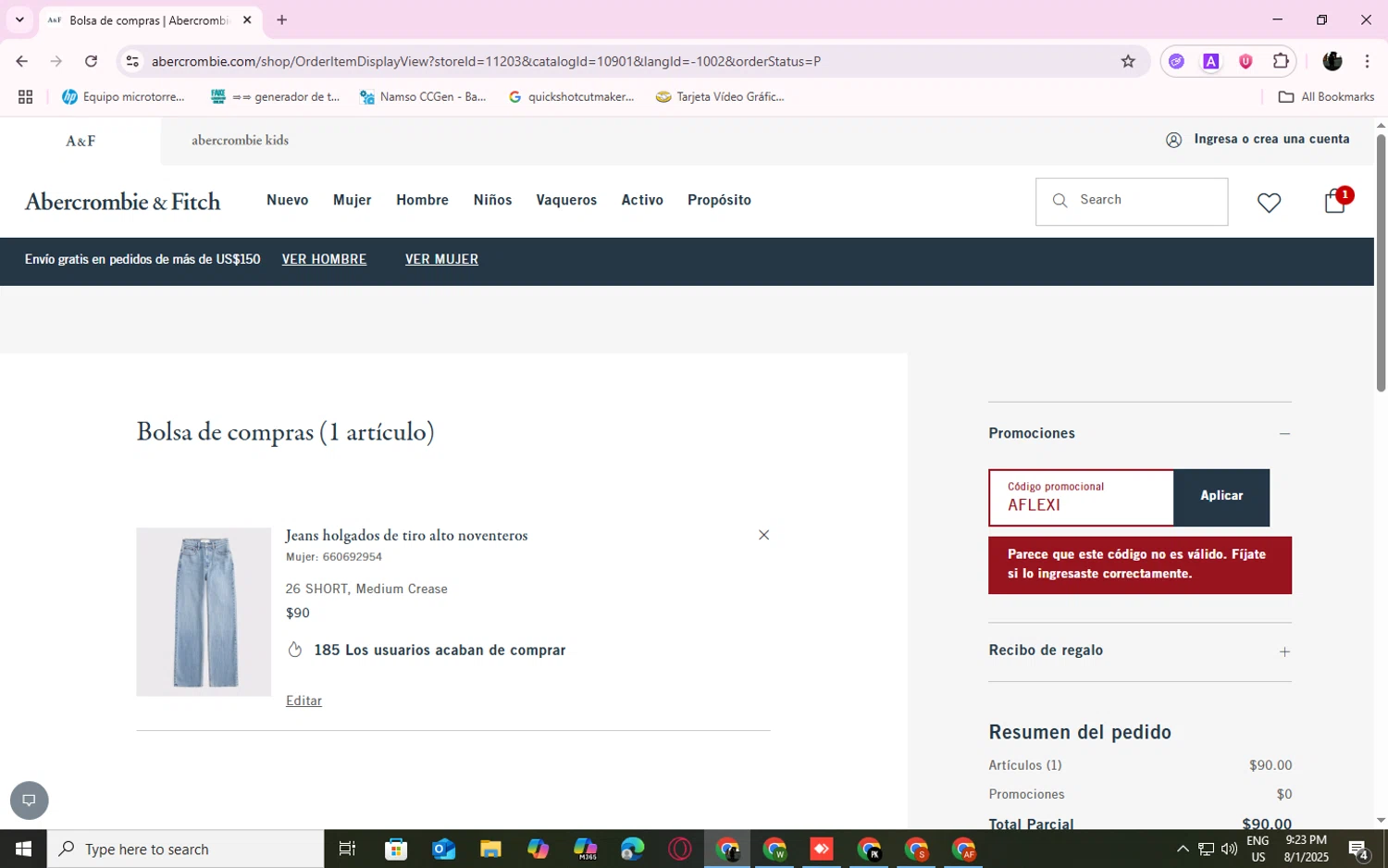Open File Explorer from taskbar

click(490, 849)
